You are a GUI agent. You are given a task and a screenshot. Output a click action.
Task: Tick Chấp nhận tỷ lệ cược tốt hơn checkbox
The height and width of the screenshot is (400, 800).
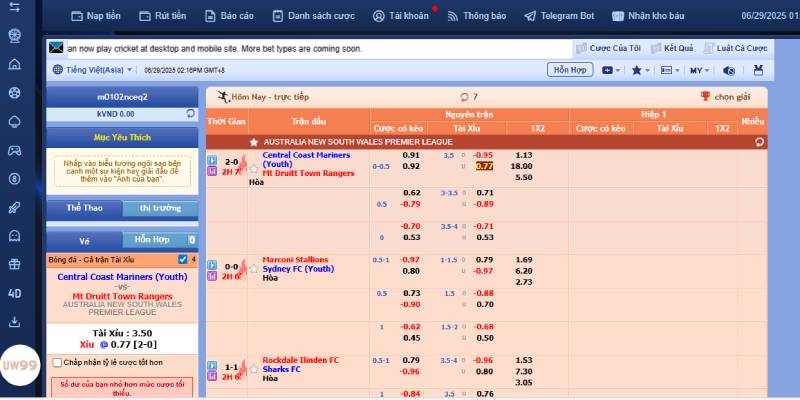click(x=58, y=363)
